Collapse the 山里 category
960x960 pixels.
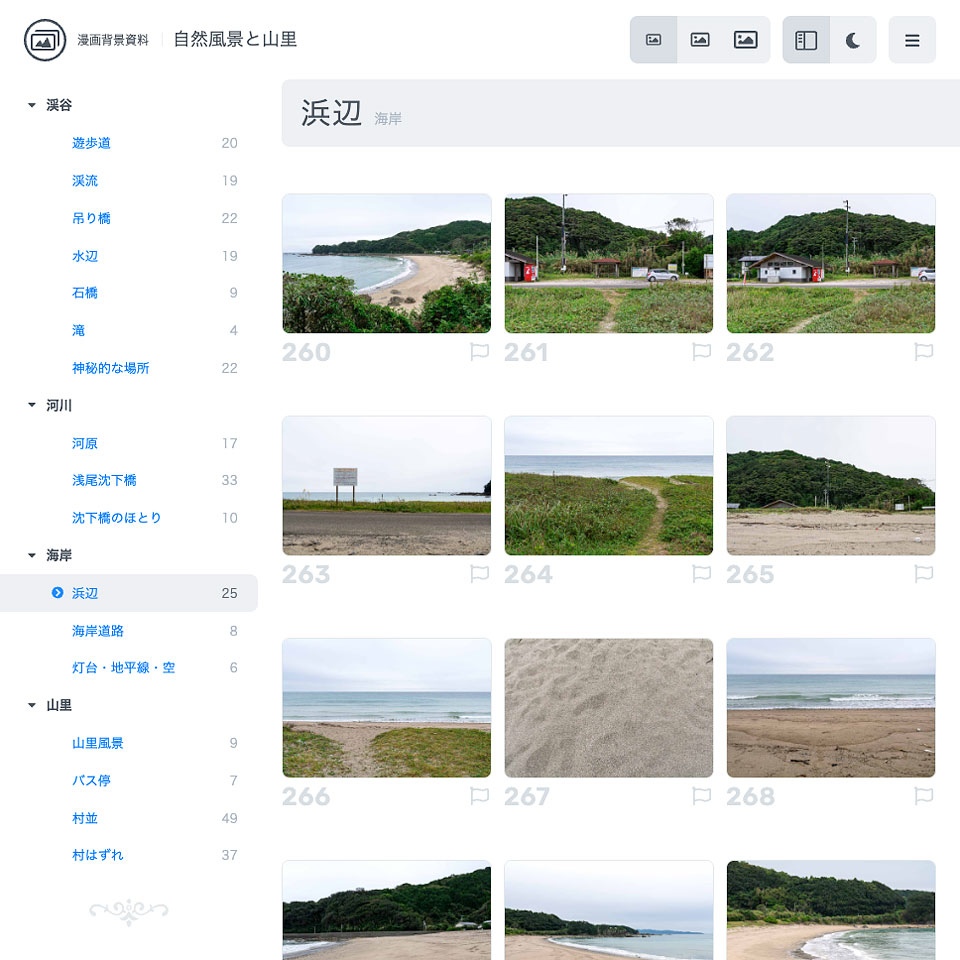point(31,704)
